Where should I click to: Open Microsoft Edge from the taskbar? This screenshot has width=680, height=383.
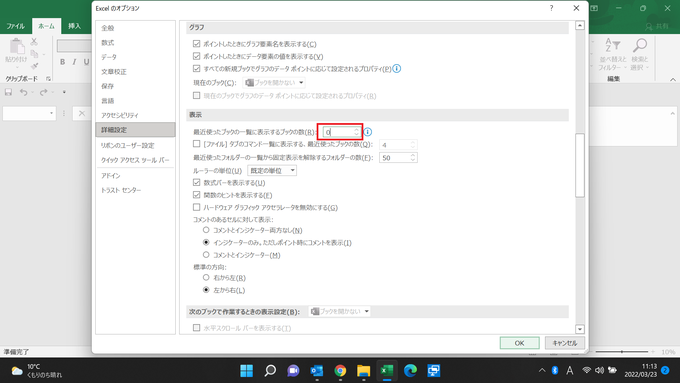pos(410,370)
